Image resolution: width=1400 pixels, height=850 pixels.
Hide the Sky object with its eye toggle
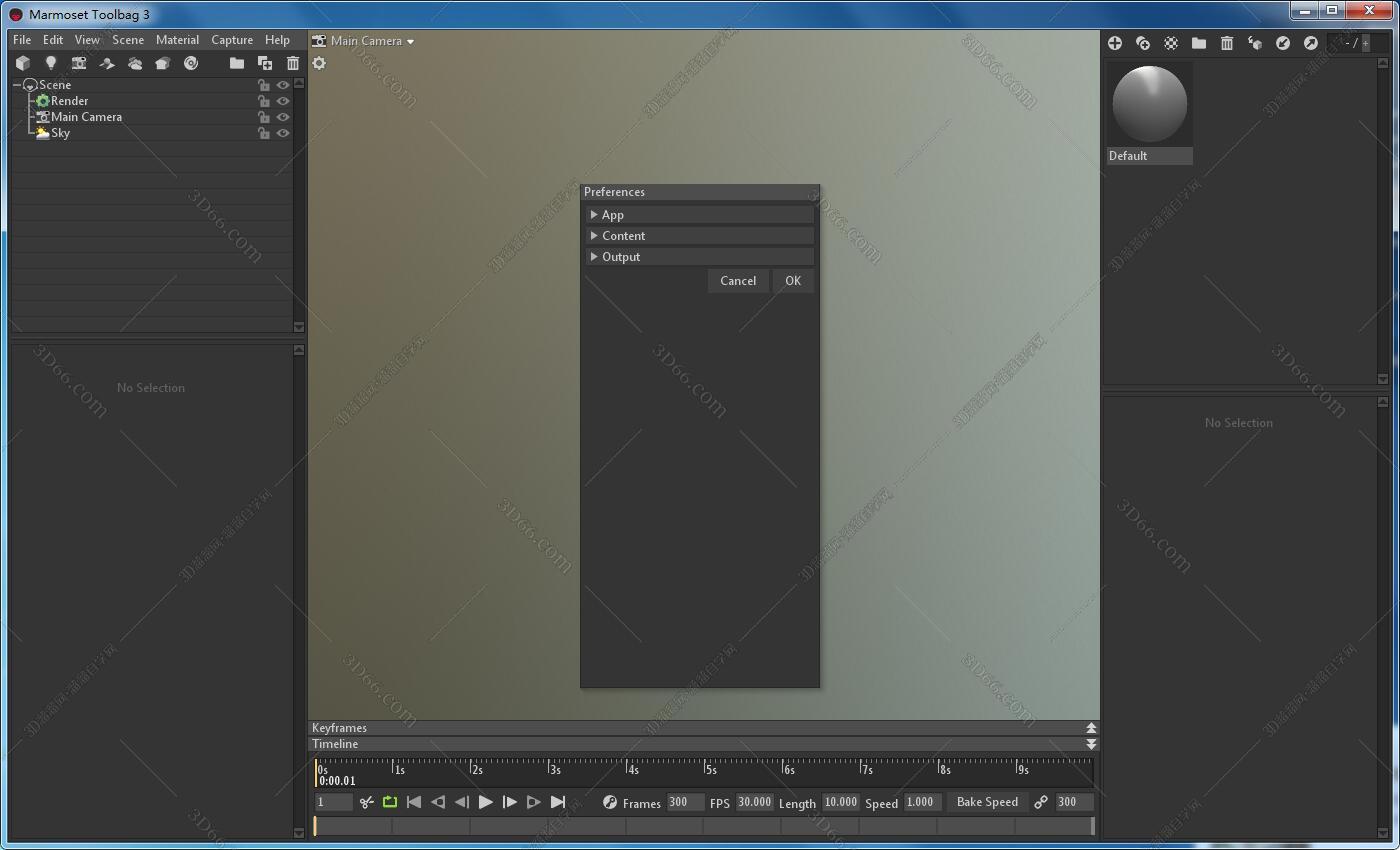click(282, 133)
